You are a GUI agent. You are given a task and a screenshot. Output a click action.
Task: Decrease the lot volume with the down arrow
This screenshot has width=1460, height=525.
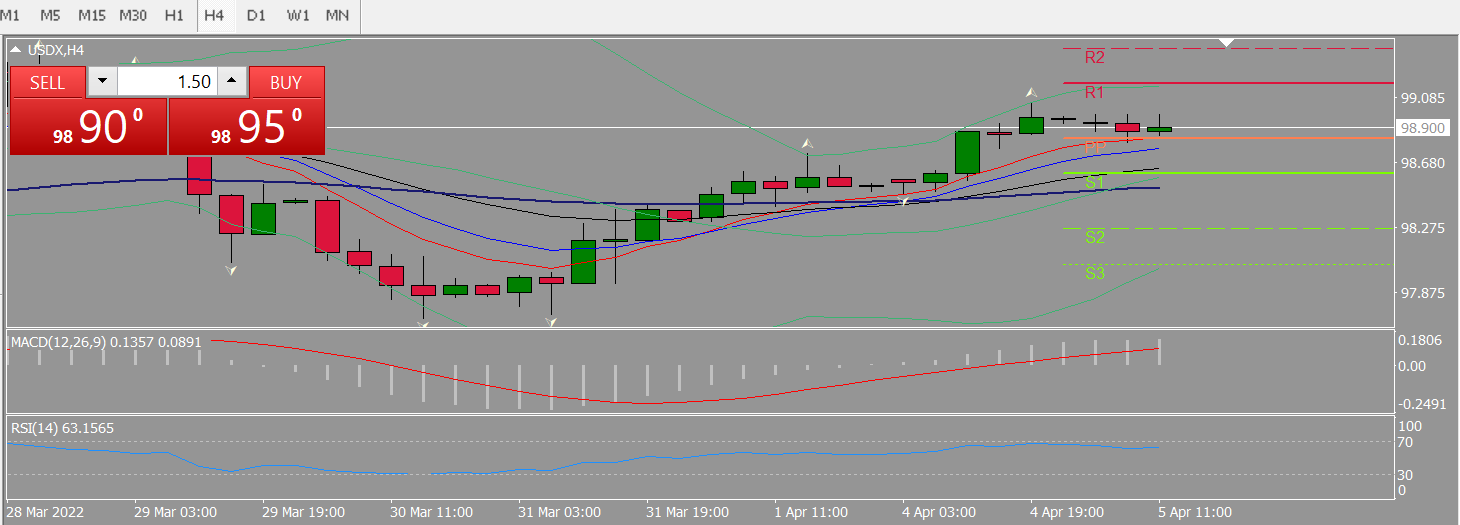coord(102,82)
